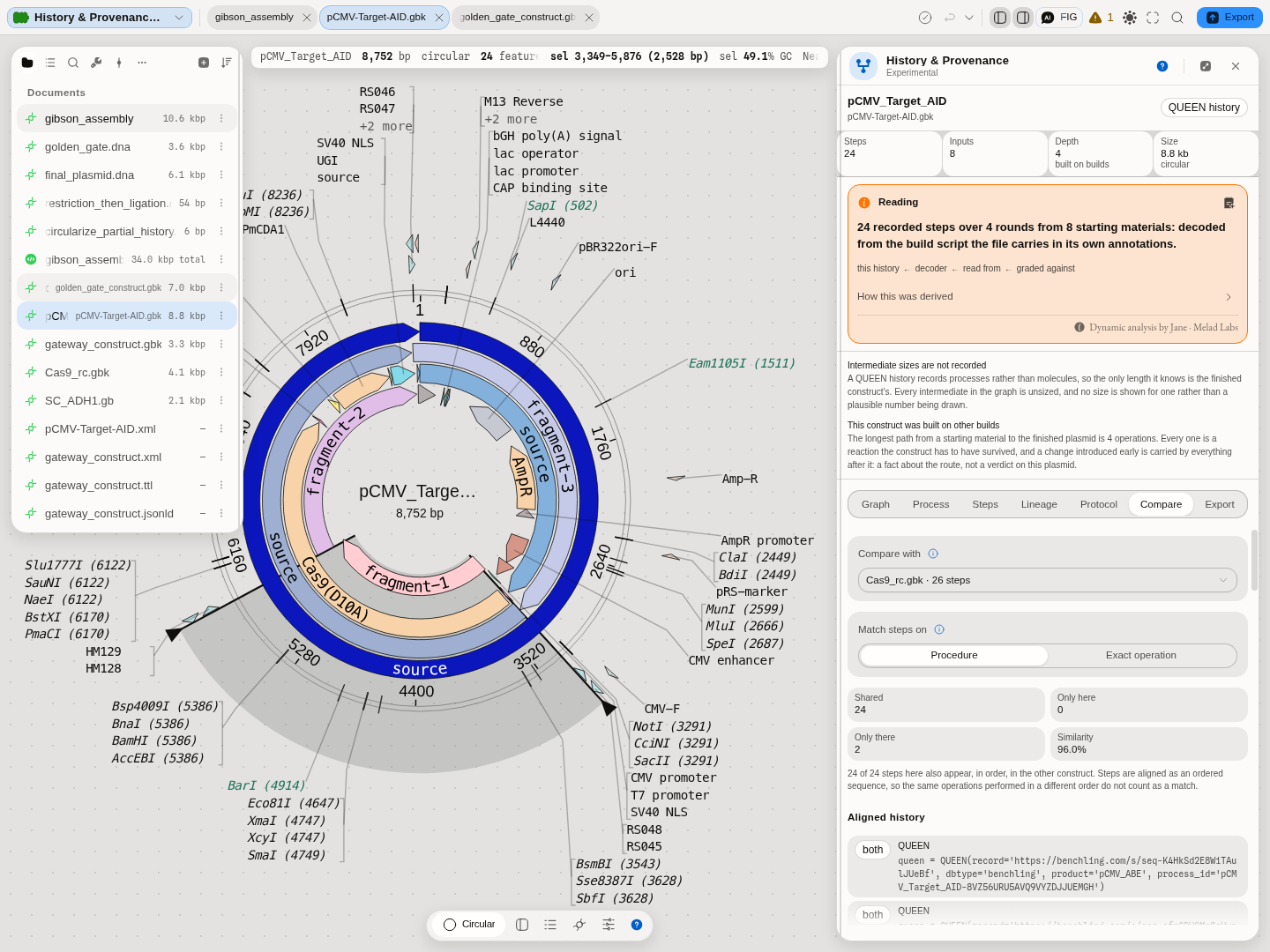Select Procedure matching mode
This screenshot has height=952, width=1270.
pyautogui.click(x=954, y=655)
